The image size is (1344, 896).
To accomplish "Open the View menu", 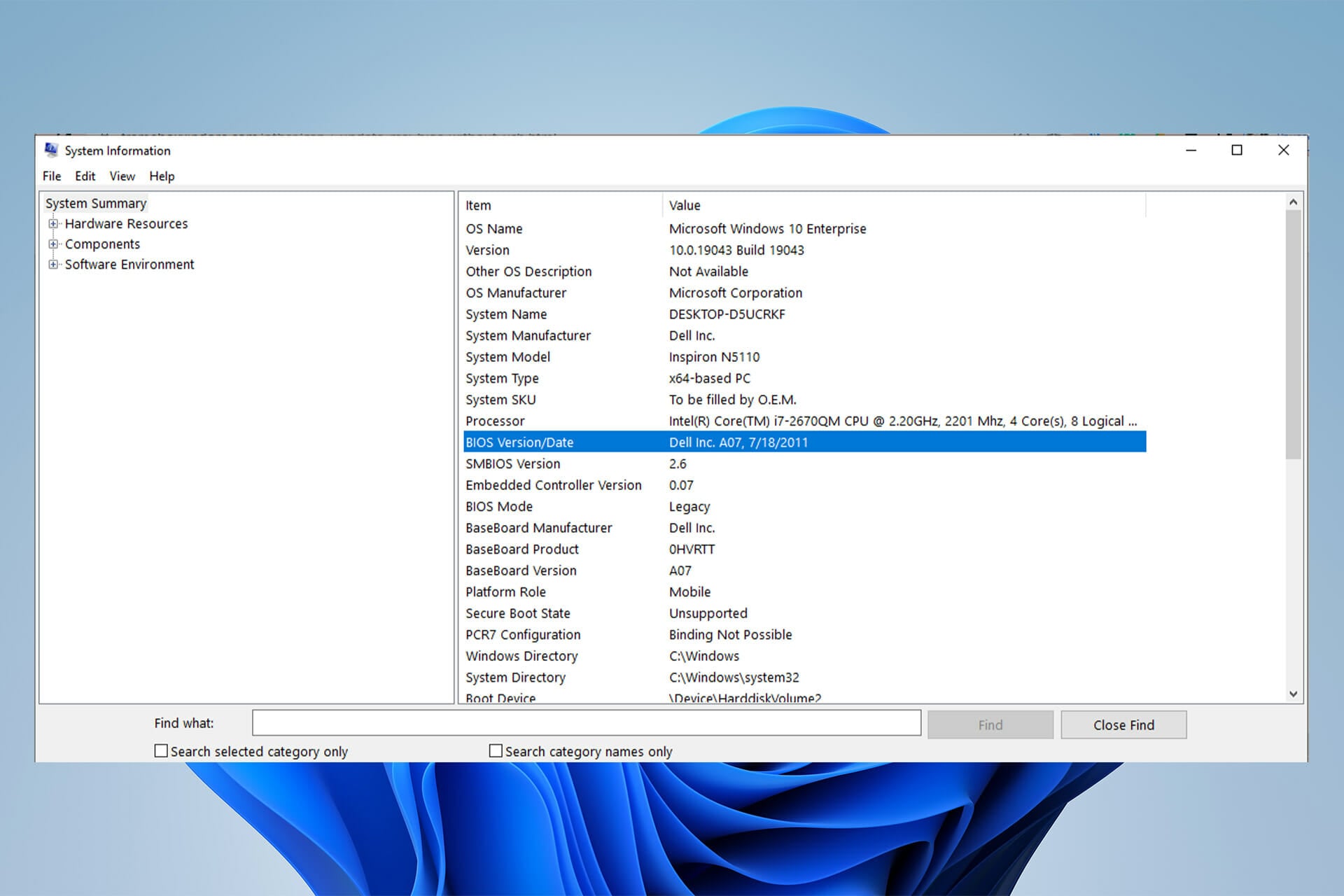I will 122,176.
